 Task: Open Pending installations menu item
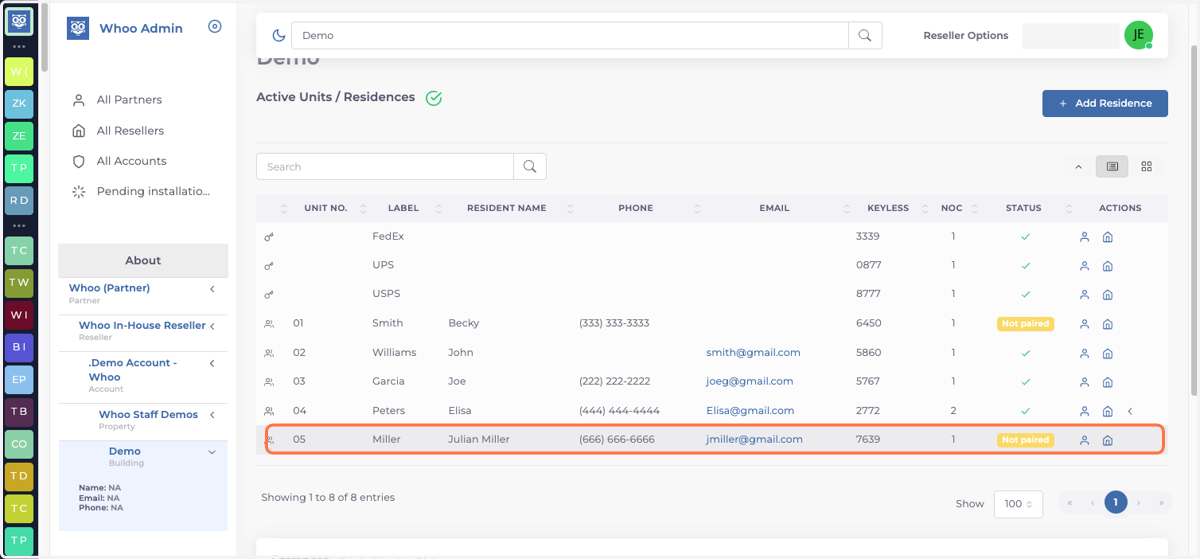tap(153, 191)
